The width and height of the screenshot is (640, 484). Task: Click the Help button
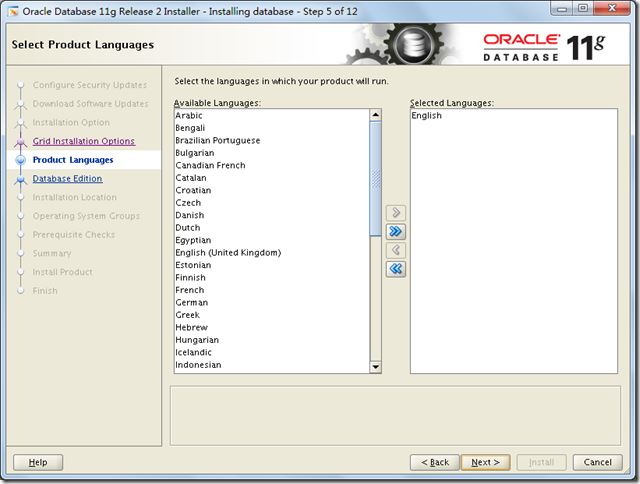(x=38, y=462)
